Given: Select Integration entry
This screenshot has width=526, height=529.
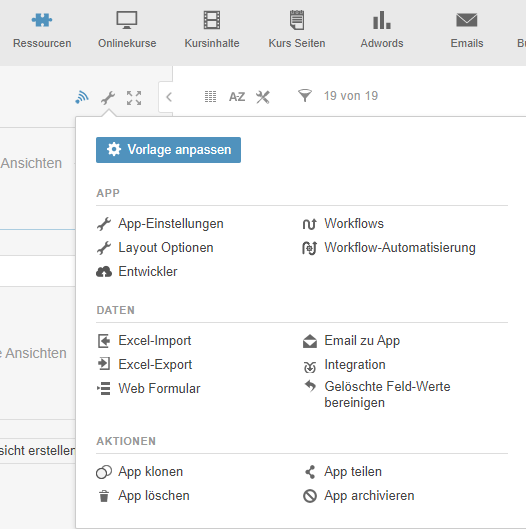Looking at the screenshot, I should click(344, 365).
